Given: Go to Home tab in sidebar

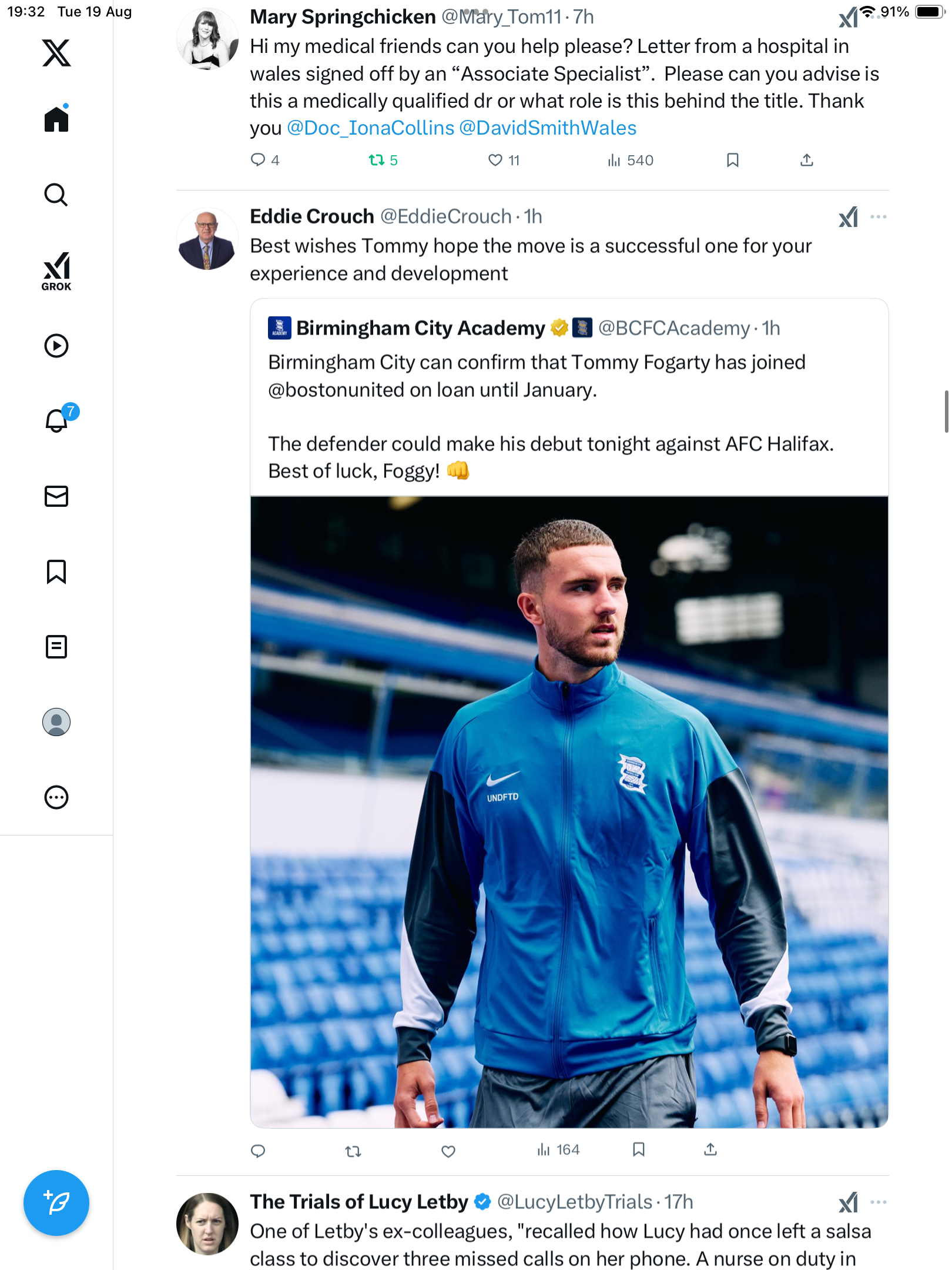Looking at the screenshot, I should click(x=56, y=119).
